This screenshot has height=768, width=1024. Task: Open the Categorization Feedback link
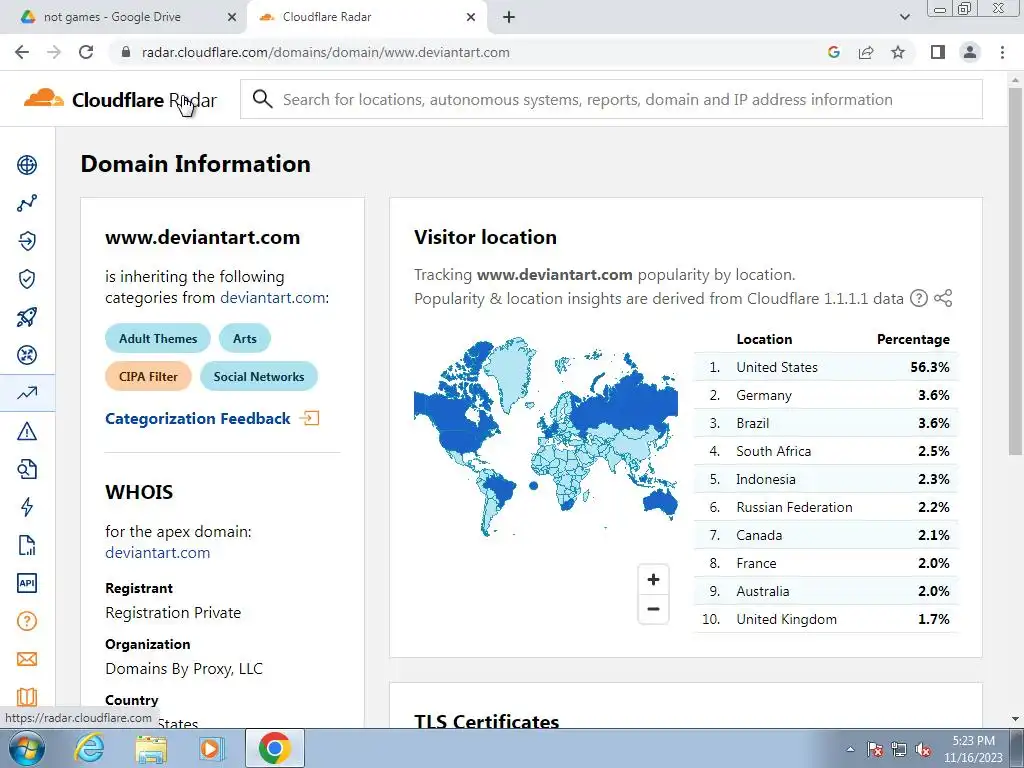point(212,419)
